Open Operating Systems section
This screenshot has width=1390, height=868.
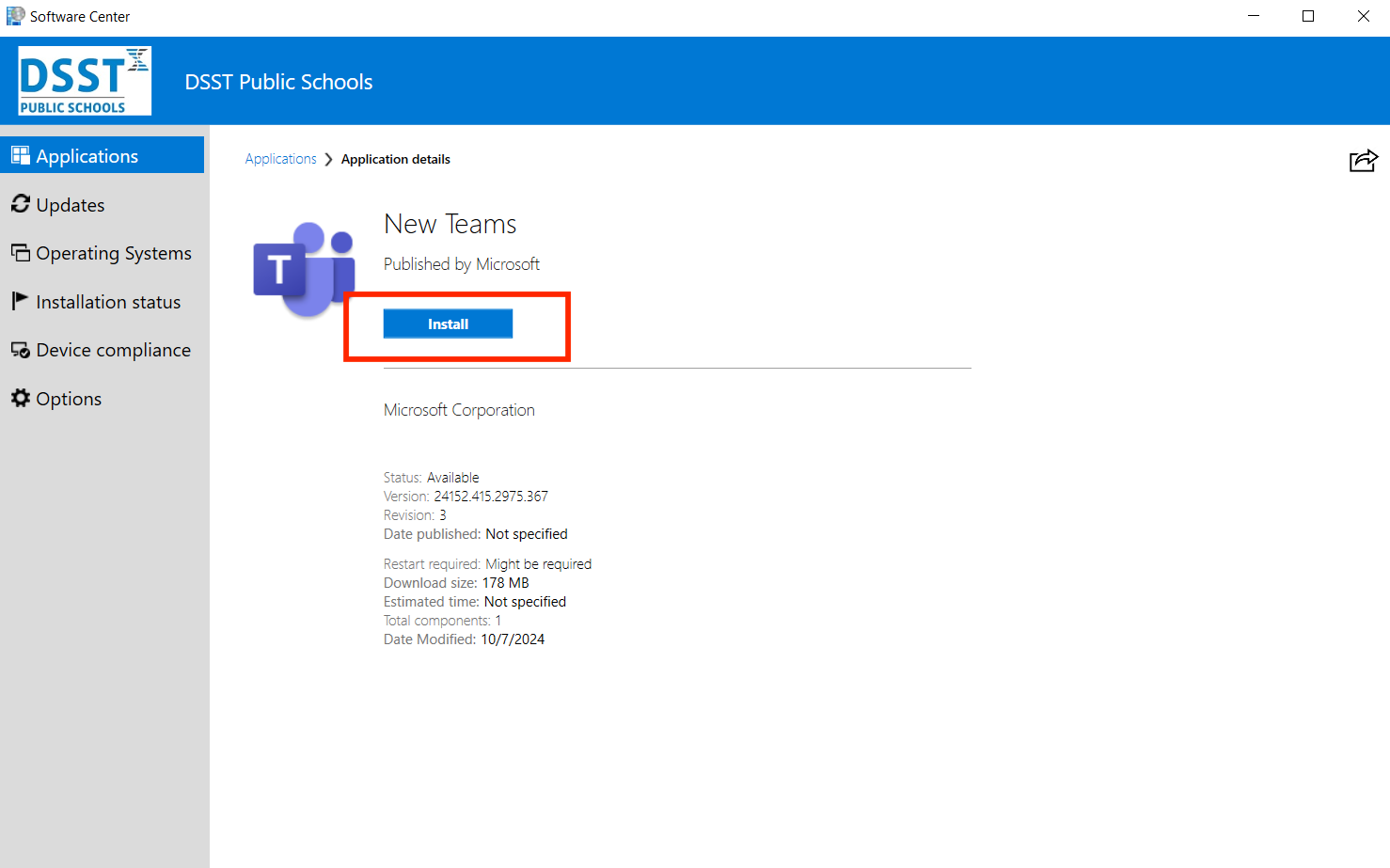tap(102, 253)
